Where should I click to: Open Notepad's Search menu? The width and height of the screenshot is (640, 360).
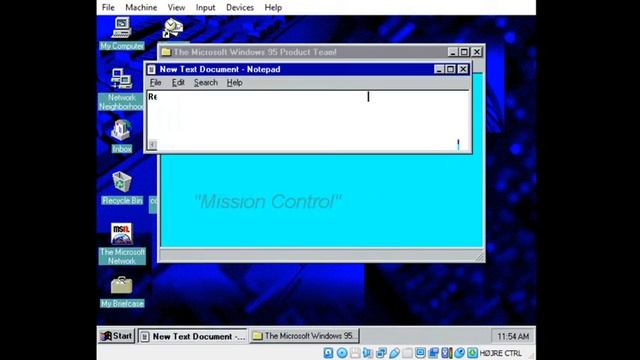pos(205,82)
